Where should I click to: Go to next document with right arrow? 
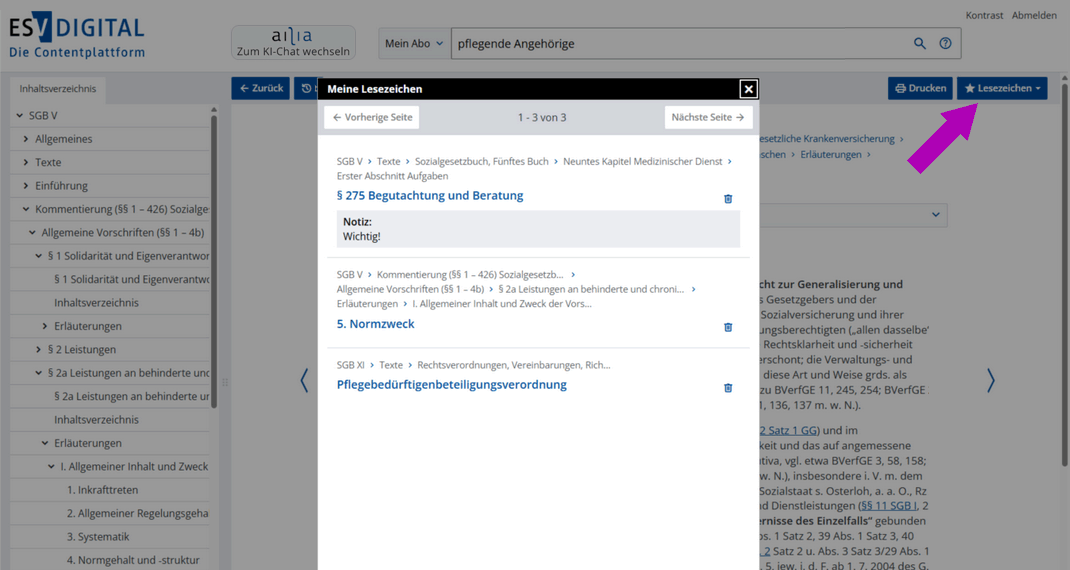[990, 380]
